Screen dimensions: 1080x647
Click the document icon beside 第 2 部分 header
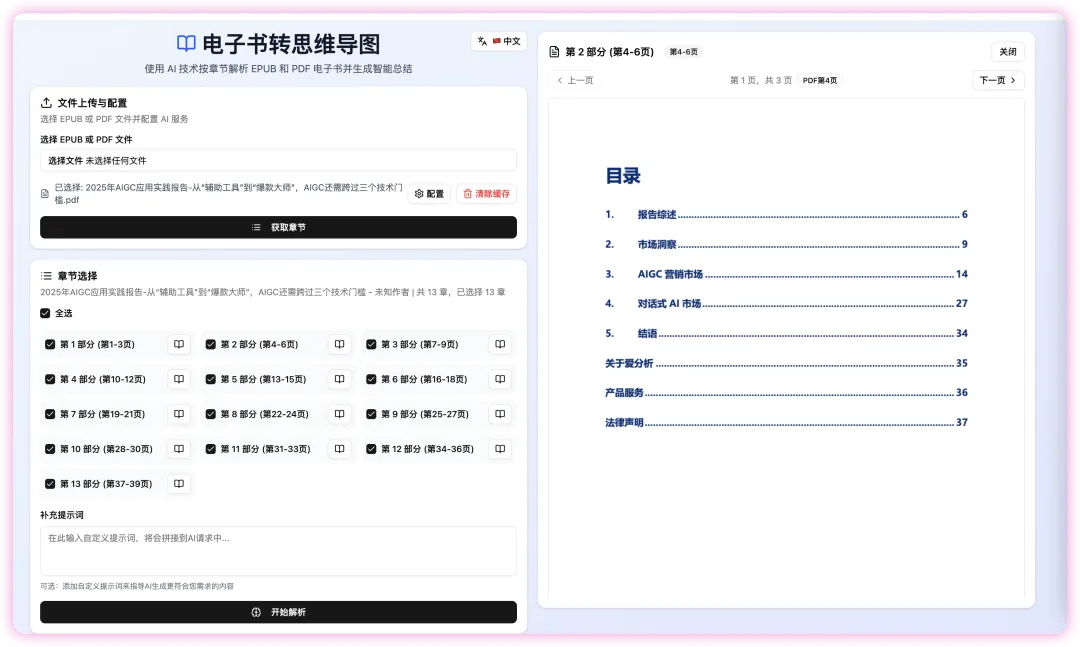point(554,52)
